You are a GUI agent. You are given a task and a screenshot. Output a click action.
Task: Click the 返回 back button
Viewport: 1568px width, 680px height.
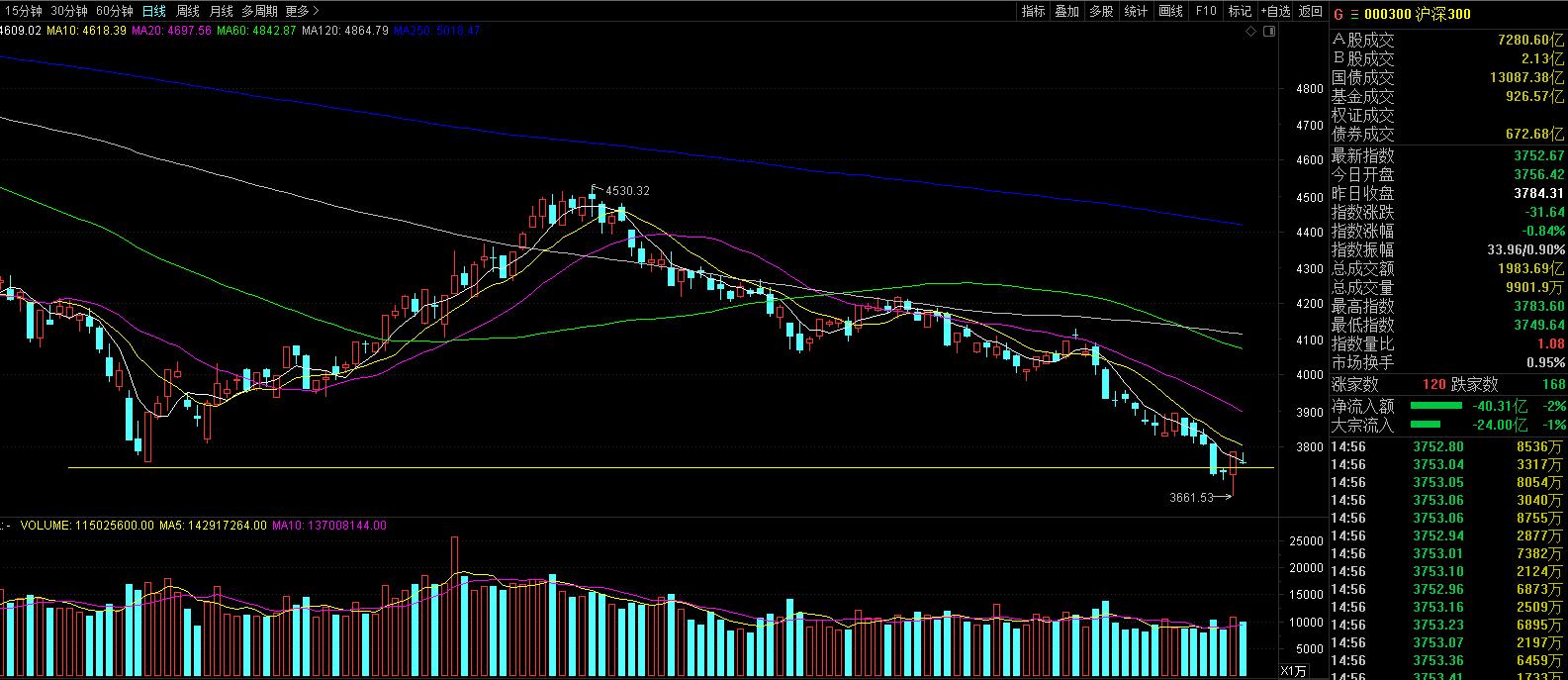point(1311,11)
